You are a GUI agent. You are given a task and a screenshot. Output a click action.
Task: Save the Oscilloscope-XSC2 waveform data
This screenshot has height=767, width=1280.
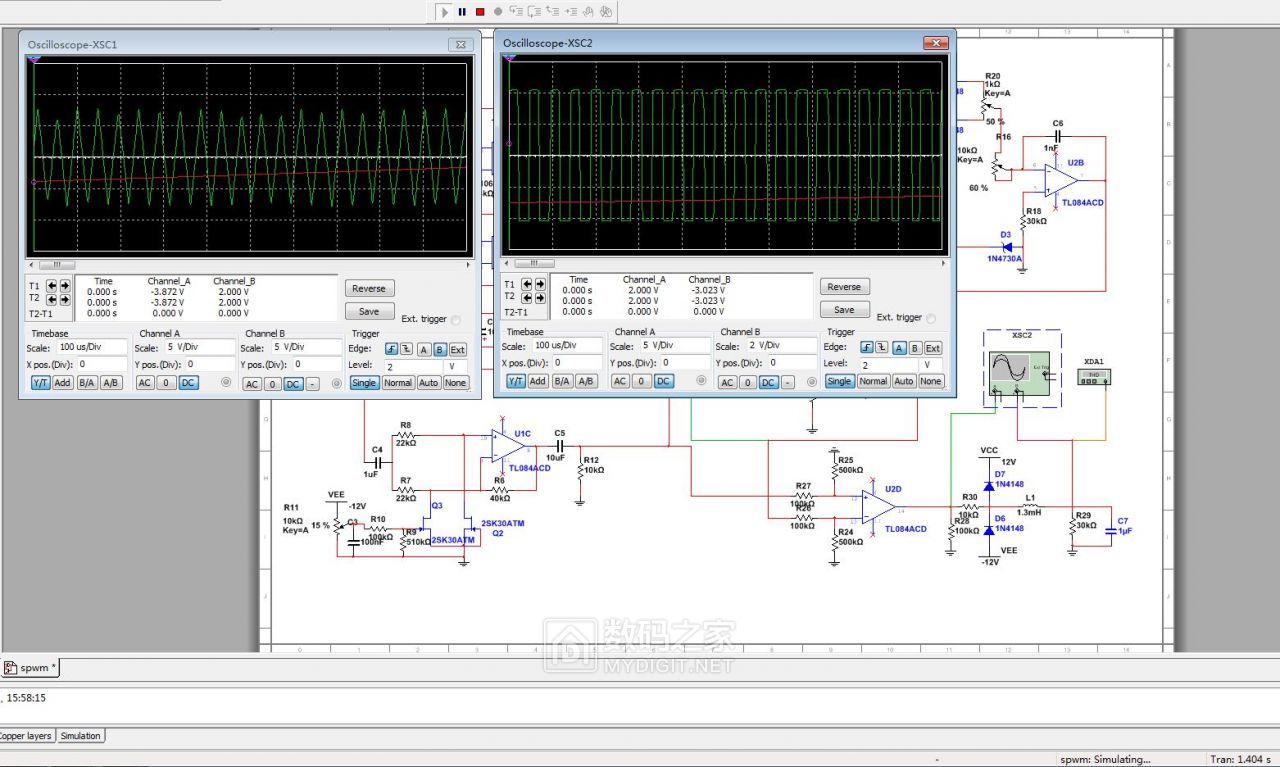pos(844,309)
